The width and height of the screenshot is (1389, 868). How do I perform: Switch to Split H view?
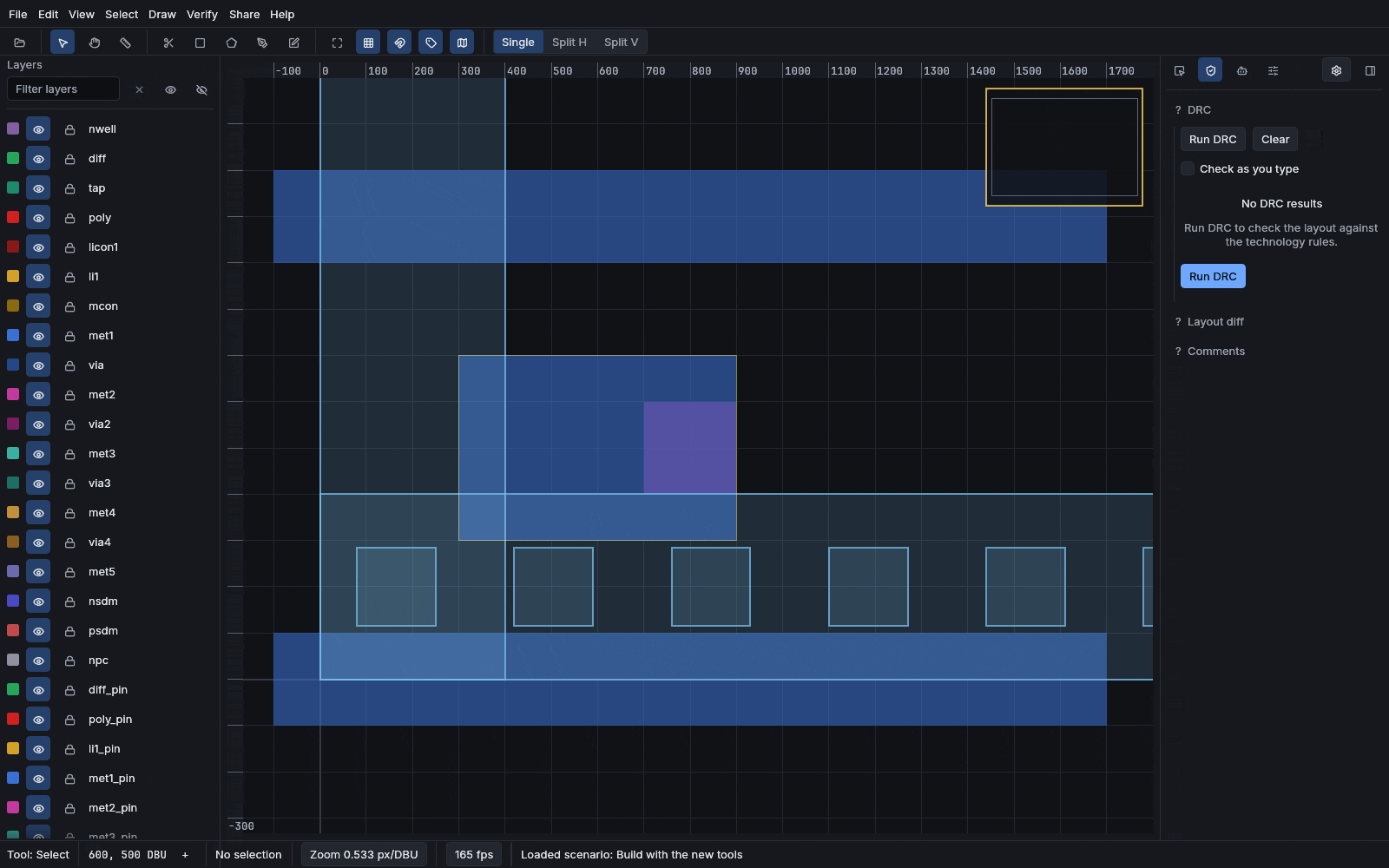(569, 43)
